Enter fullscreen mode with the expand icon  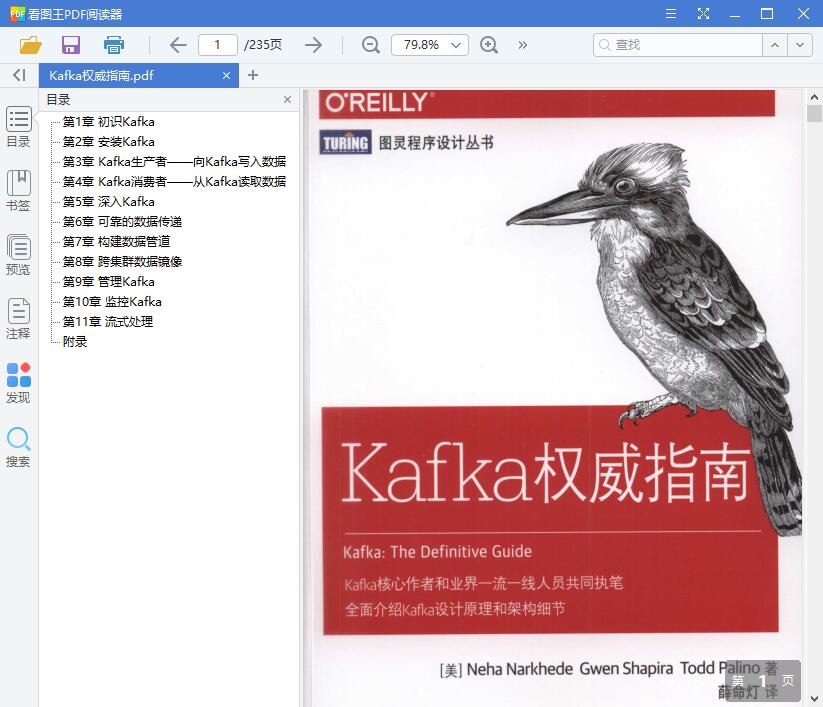click(703, 14)
